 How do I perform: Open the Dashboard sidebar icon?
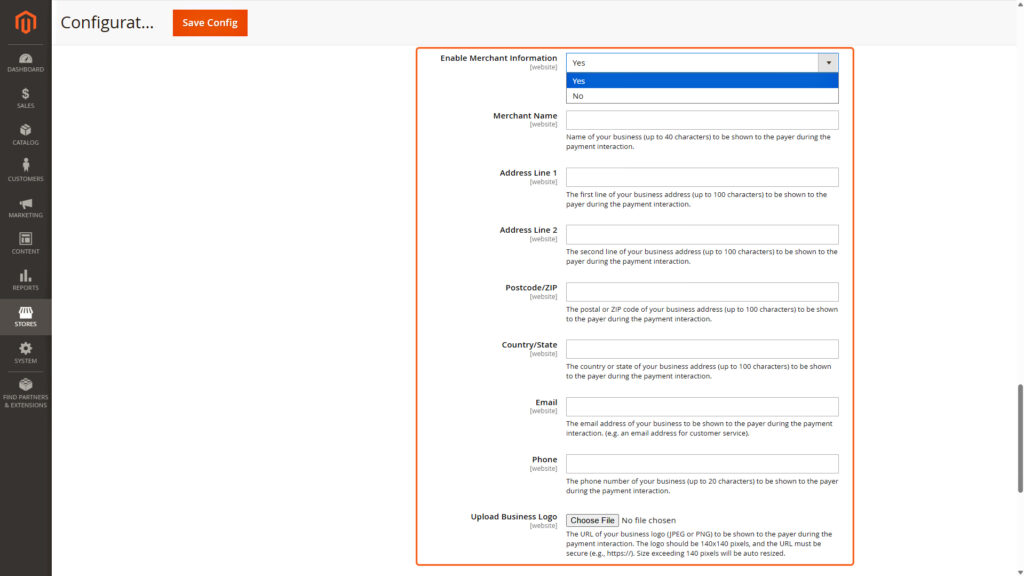[24, 62]
